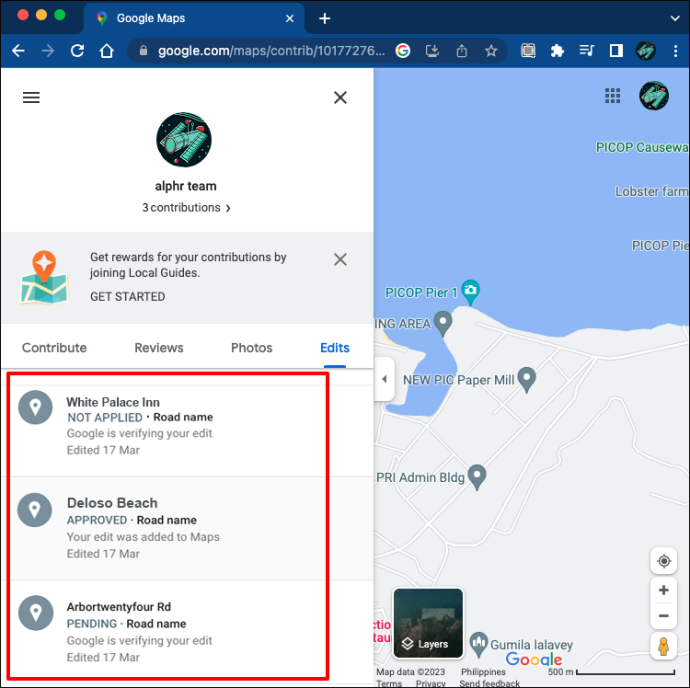Expand the tab search chevron
The height and width of the screenshot is (688, 690).
tap(675, 18)
